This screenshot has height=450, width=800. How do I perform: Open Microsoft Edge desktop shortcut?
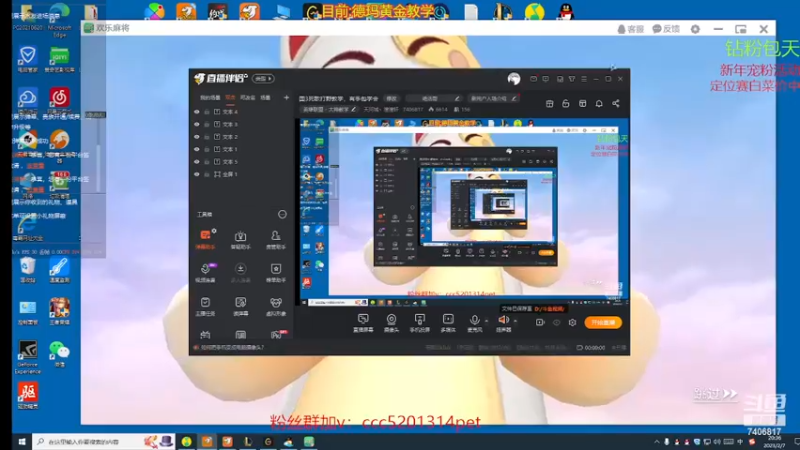point(59,19)
